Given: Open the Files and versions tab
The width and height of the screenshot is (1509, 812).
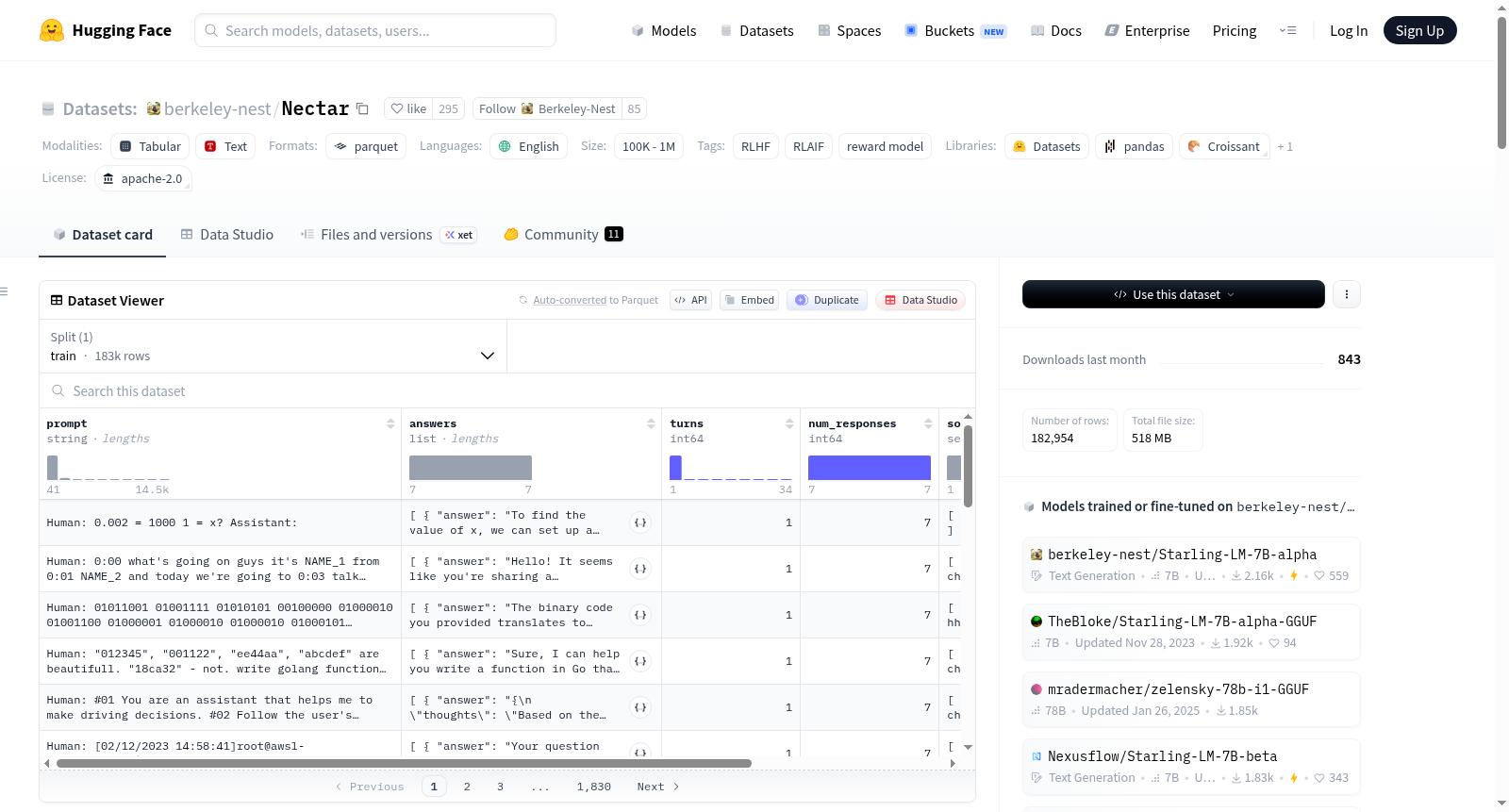Looking at the screenshot, I should 389,235.
